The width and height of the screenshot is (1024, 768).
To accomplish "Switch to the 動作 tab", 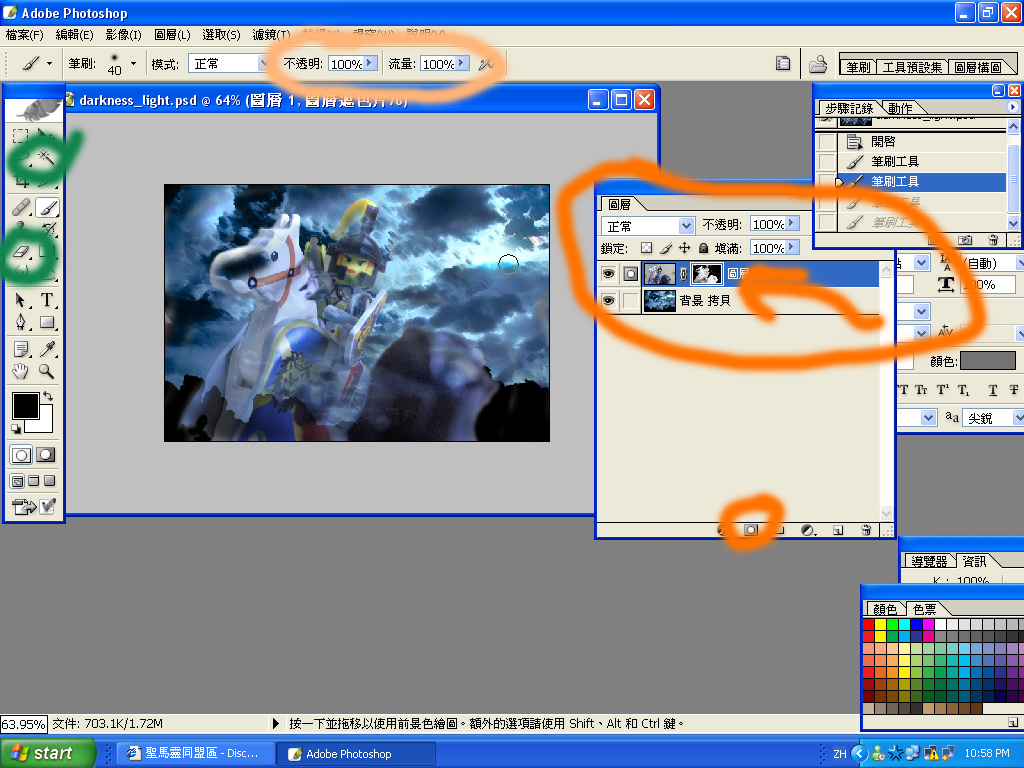I will (x=900, y=108).
